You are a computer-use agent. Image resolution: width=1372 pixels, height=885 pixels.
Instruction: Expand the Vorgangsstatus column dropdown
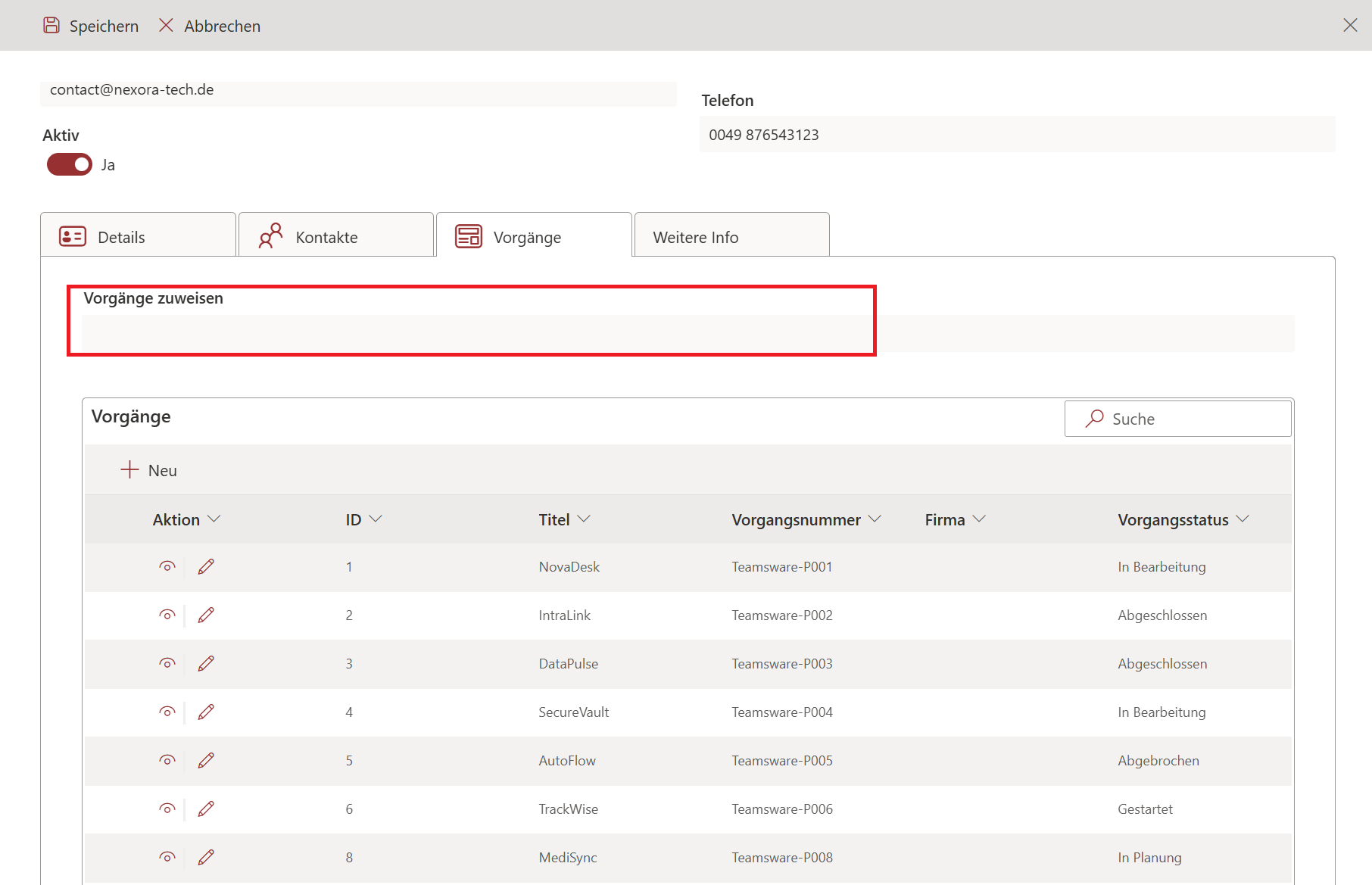[x=1243, y=519]
